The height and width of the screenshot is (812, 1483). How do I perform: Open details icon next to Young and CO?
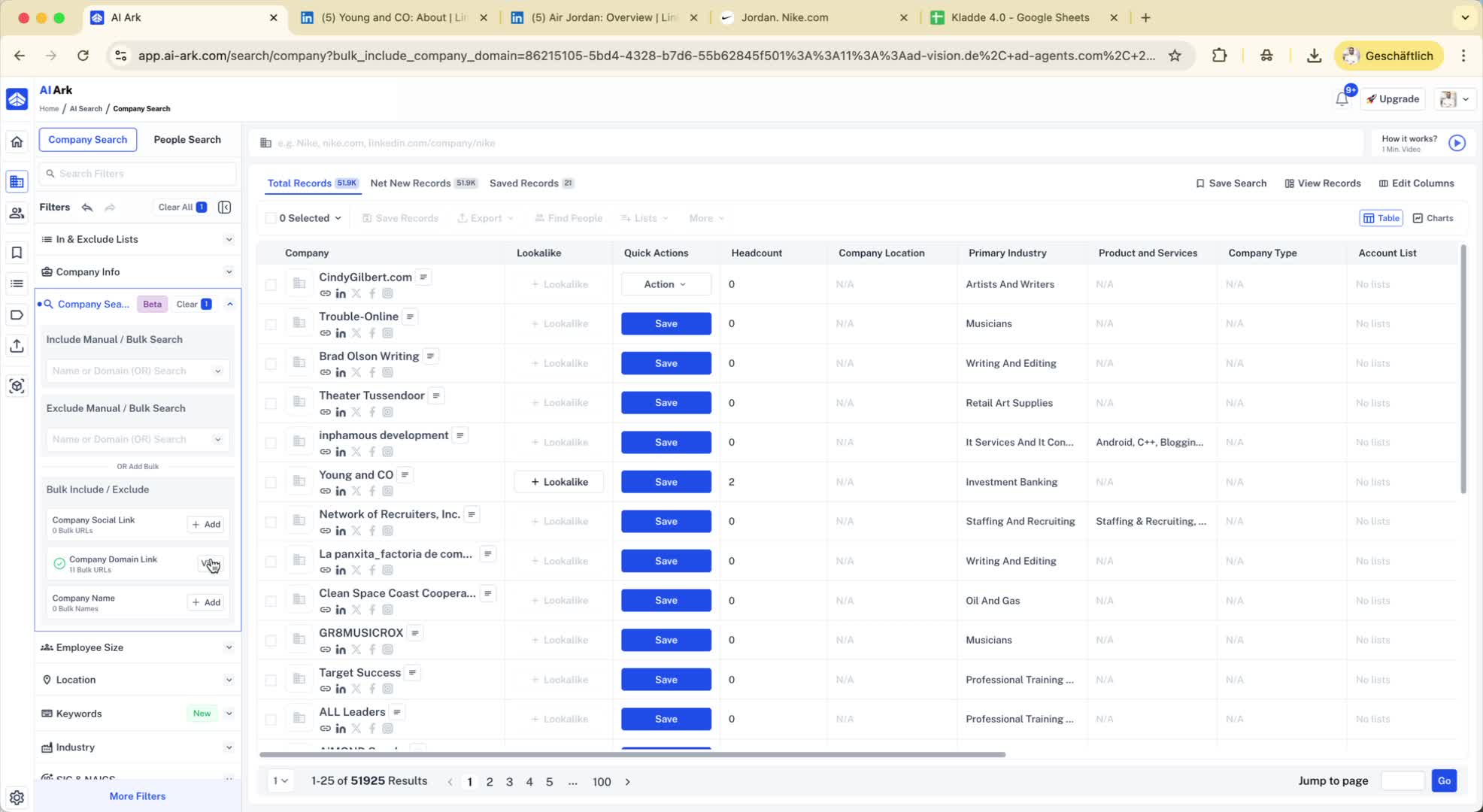(405, 475)
